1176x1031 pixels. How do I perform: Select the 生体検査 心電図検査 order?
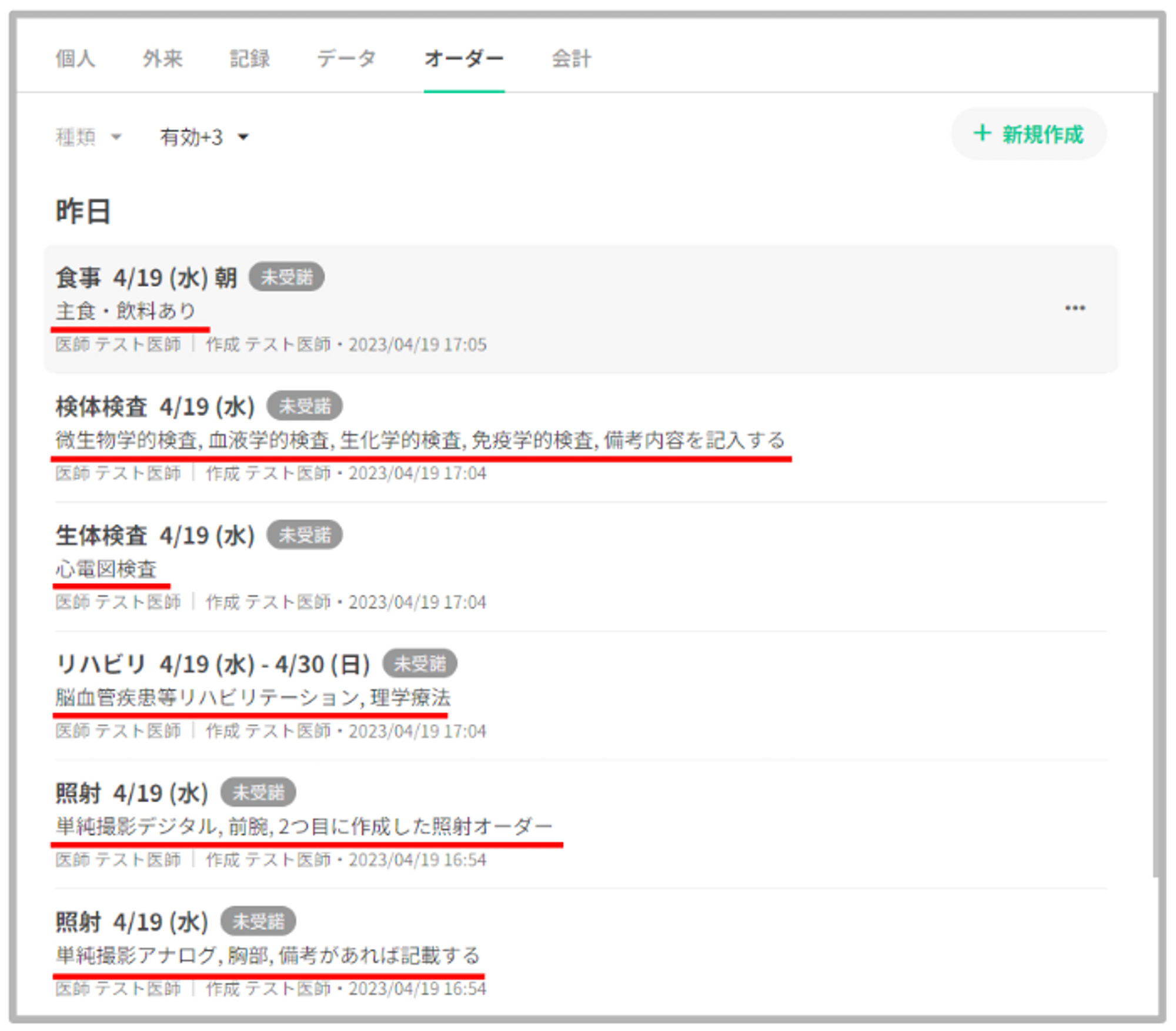click(106, 568)
